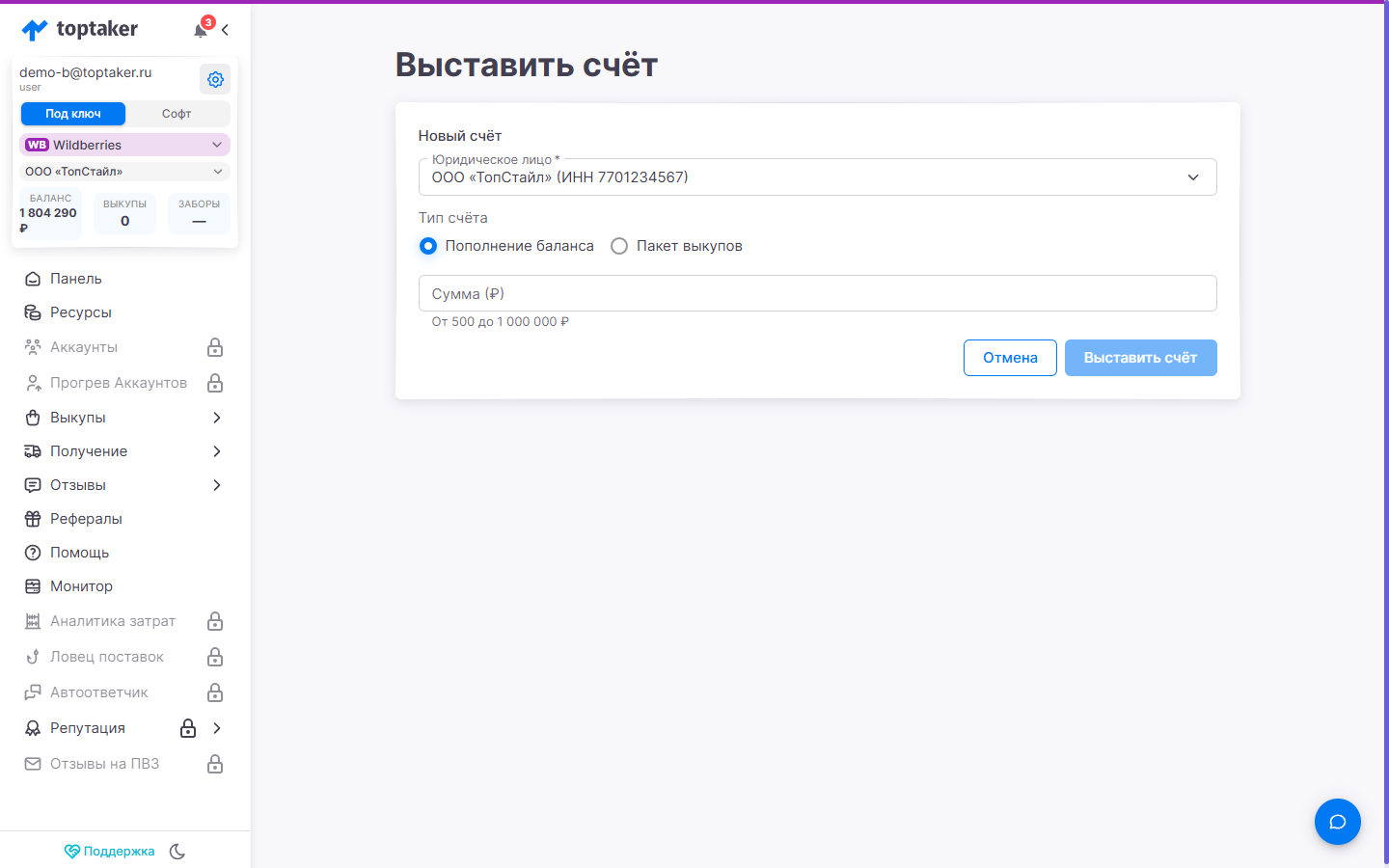Click the Ресурсы coins icon
This screenshot has height=868, width=1389.
pos(33,312)
